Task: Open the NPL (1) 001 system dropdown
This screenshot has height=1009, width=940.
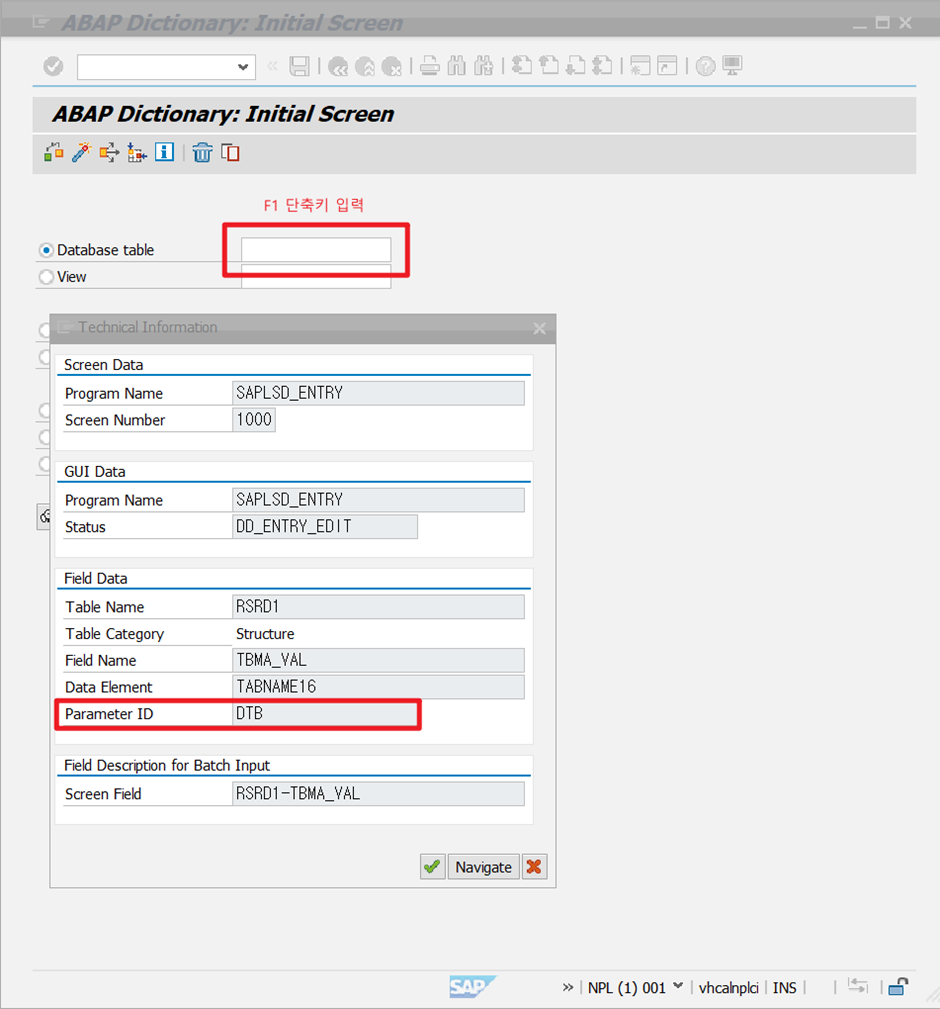Action: (x=678, y=986)
